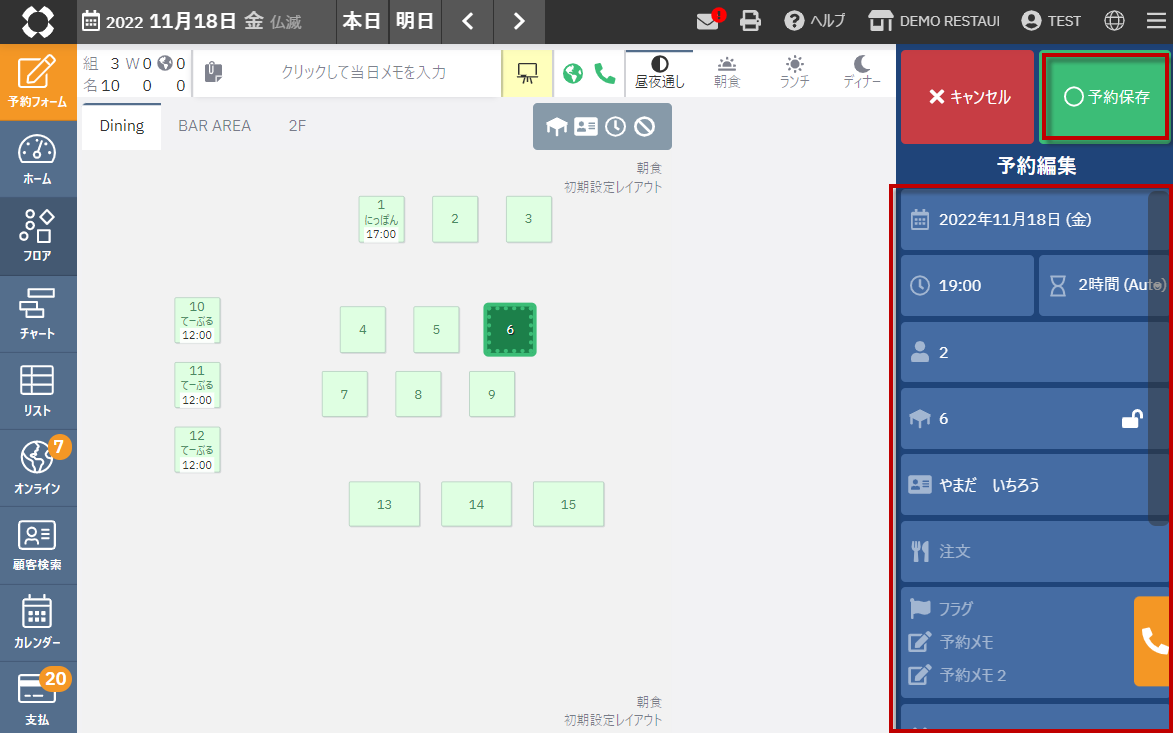Select table 3 on floor

pyautogui.click(x=529, y=219)
